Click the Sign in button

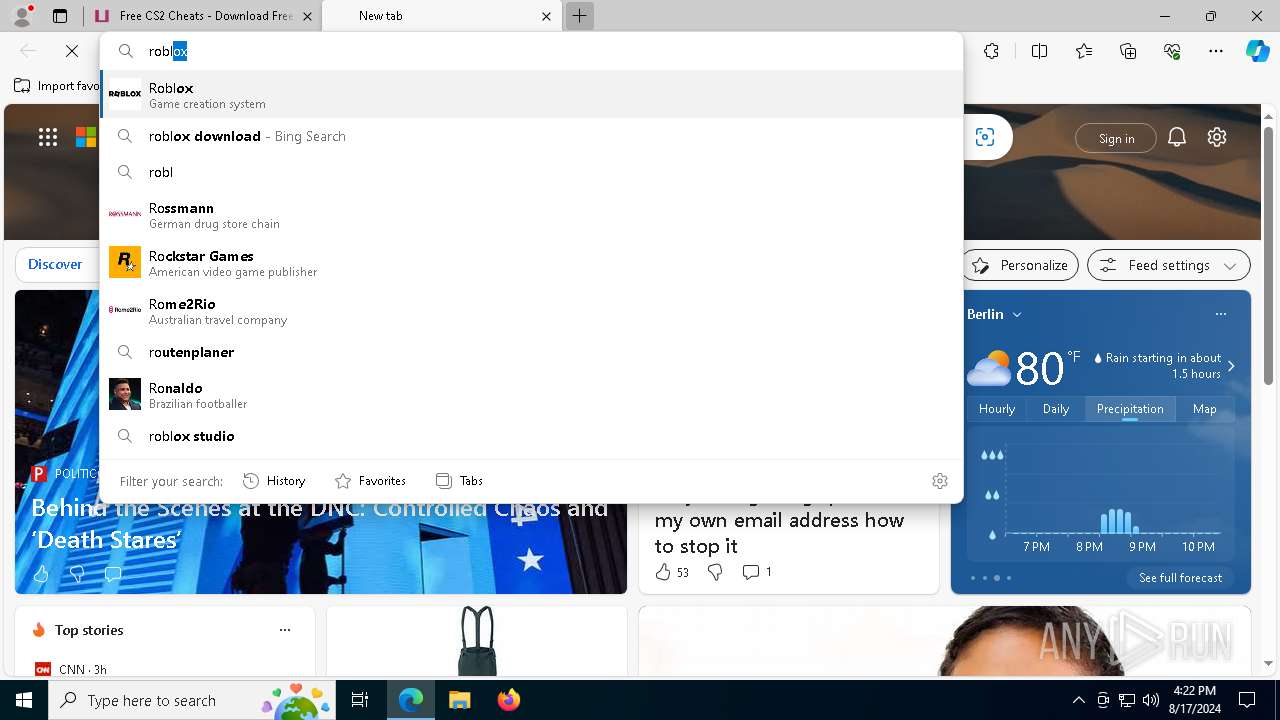pos(1116,138)
